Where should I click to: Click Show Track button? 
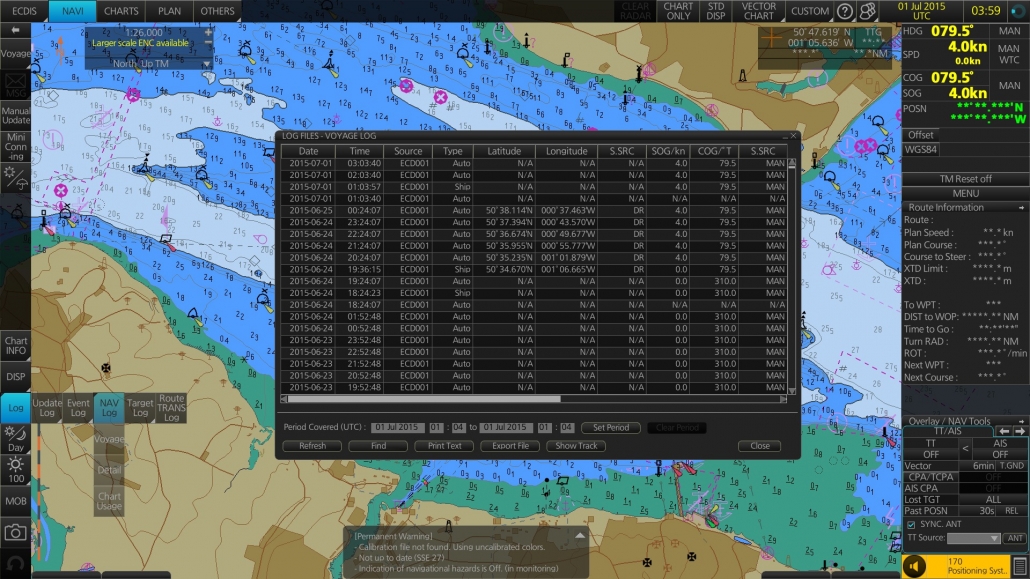(576, 446)
